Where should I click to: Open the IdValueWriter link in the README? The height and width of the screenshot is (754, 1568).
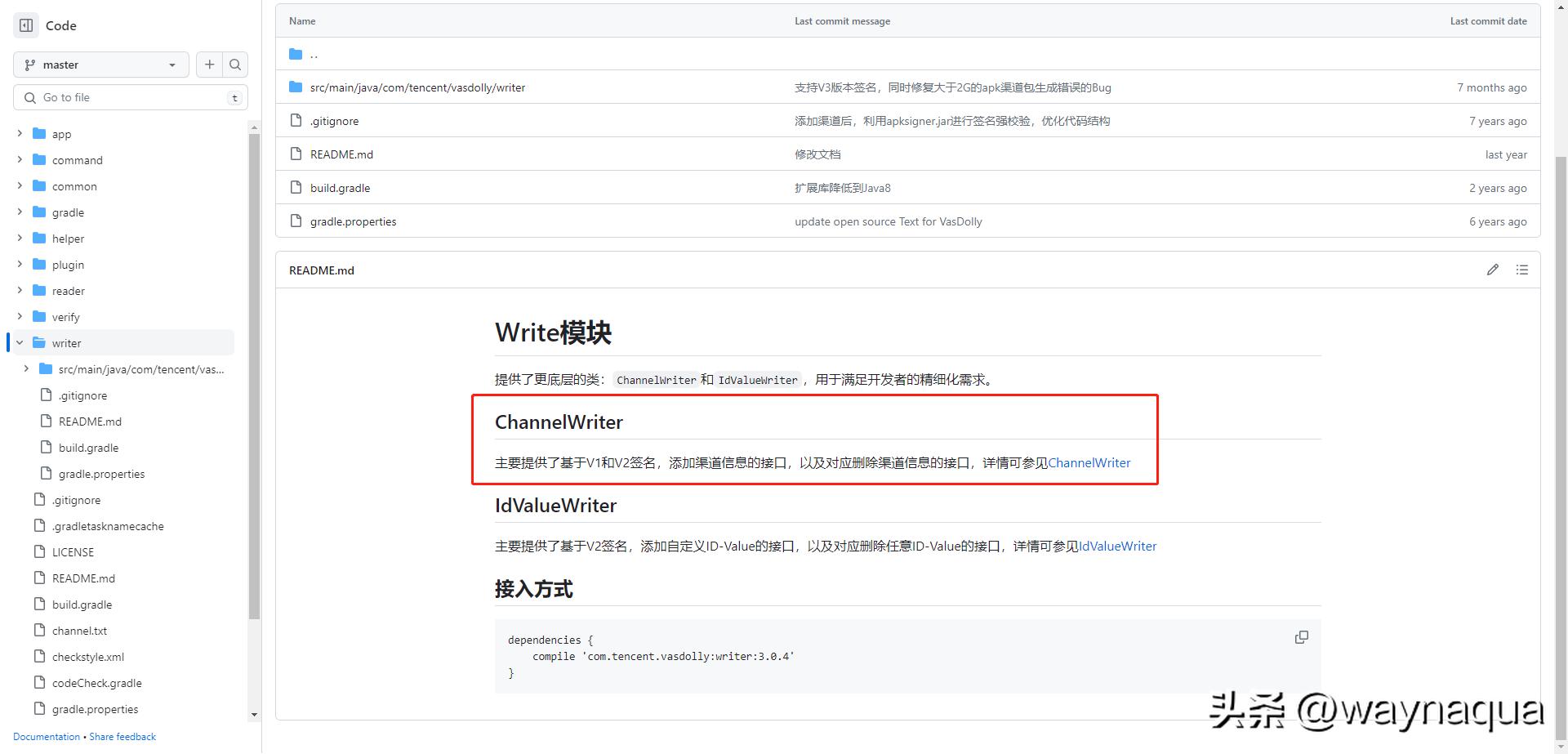[x=1116, y=546]
